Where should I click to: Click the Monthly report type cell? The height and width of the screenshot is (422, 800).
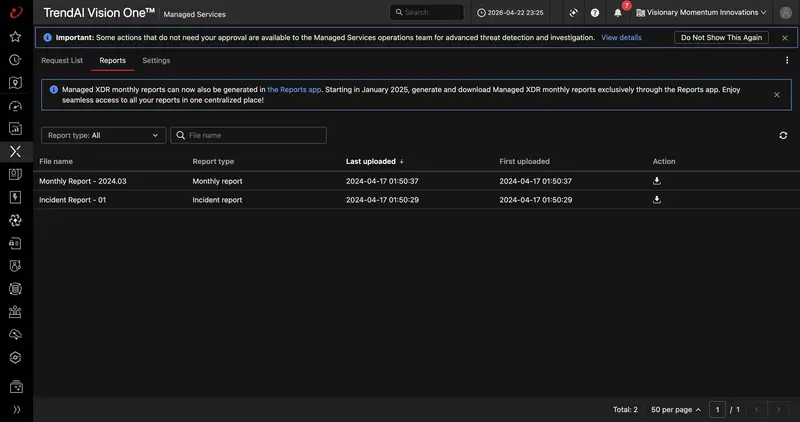coord(217,181)
